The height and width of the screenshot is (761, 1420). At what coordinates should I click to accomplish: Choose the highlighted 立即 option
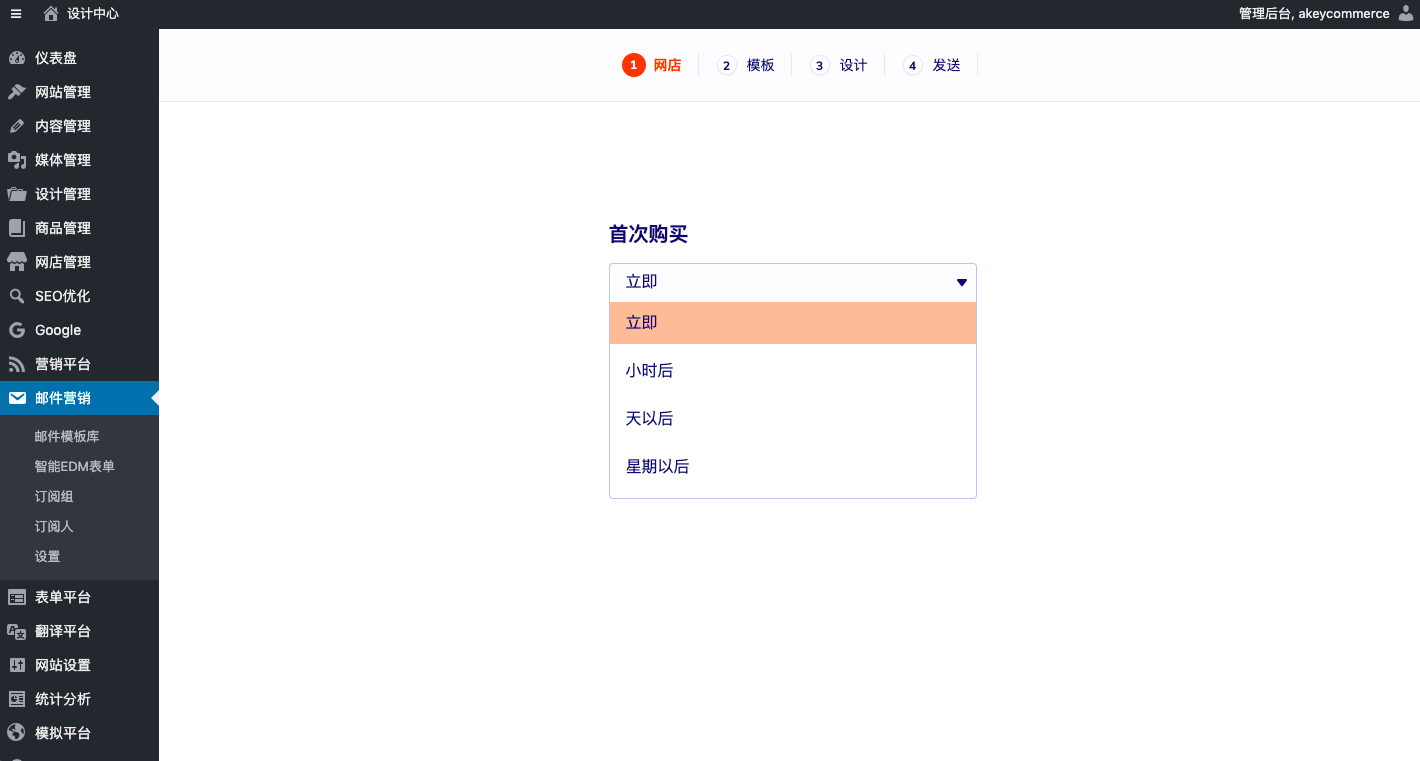pyautogui.click(x=792, y=323)
